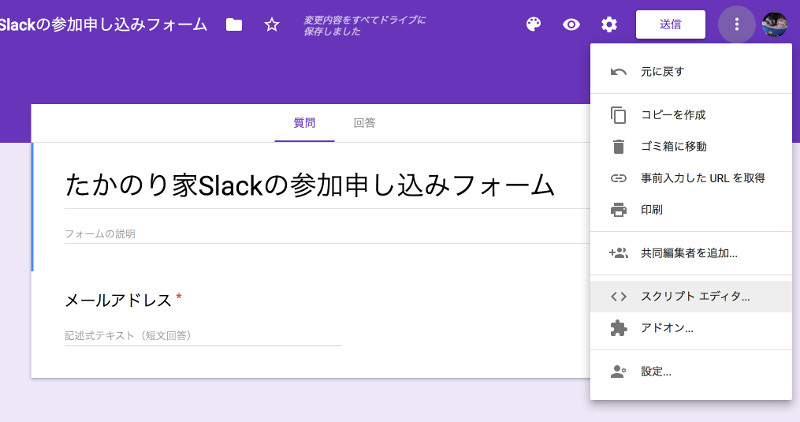Open スクリプト エディタ... from the menu
Viewport: 800px width, 422px height.
[691, 296]
